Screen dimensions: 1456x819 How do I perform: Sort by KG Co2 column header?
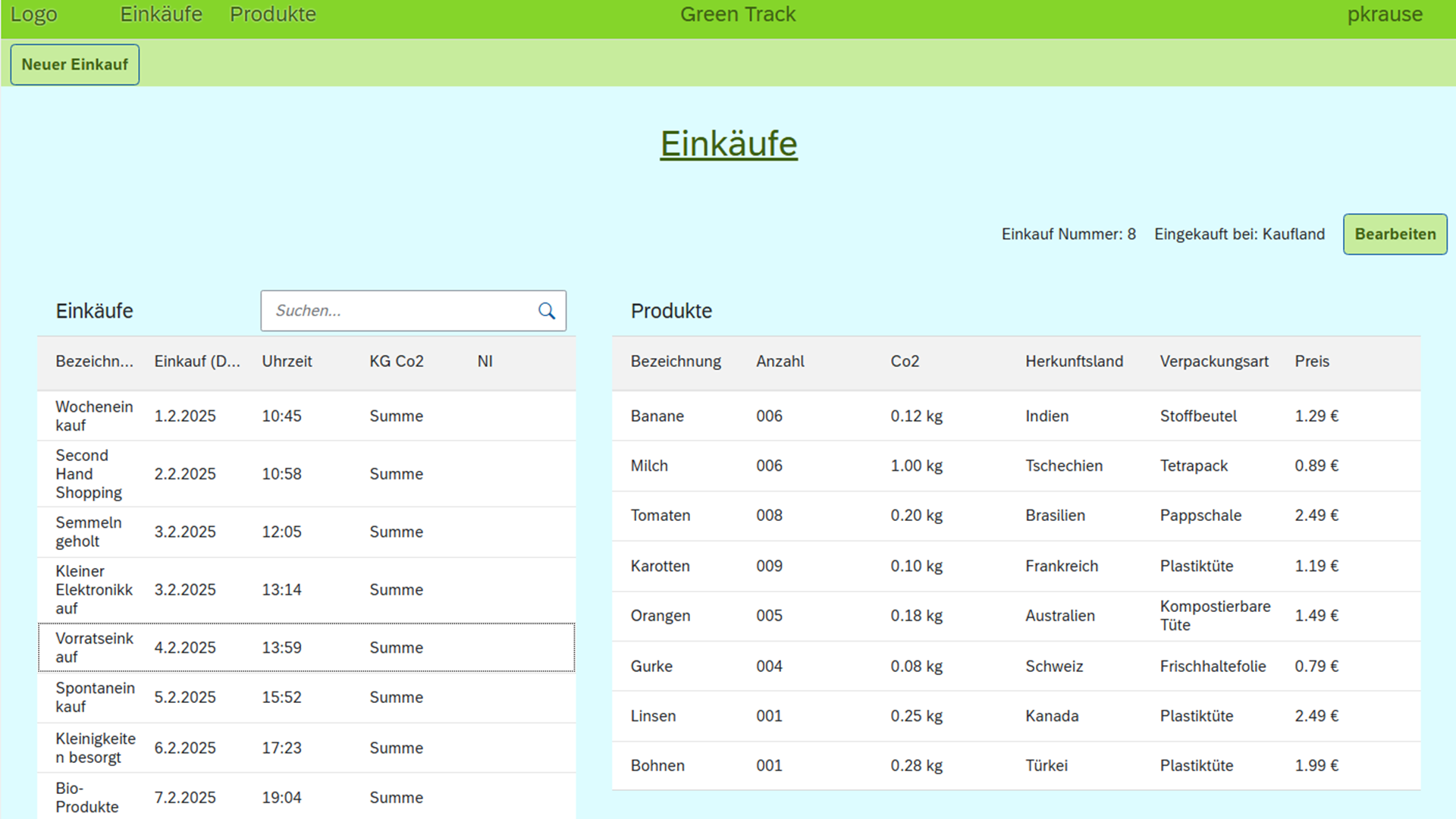click(396, 362)
